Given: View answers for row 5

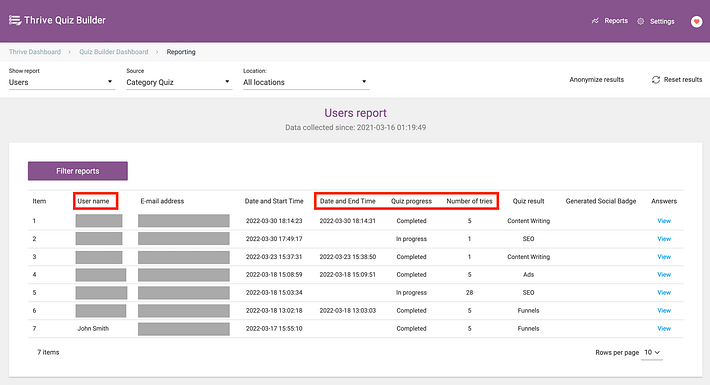Looking at the screenshot, I should [x=664, y=293].
